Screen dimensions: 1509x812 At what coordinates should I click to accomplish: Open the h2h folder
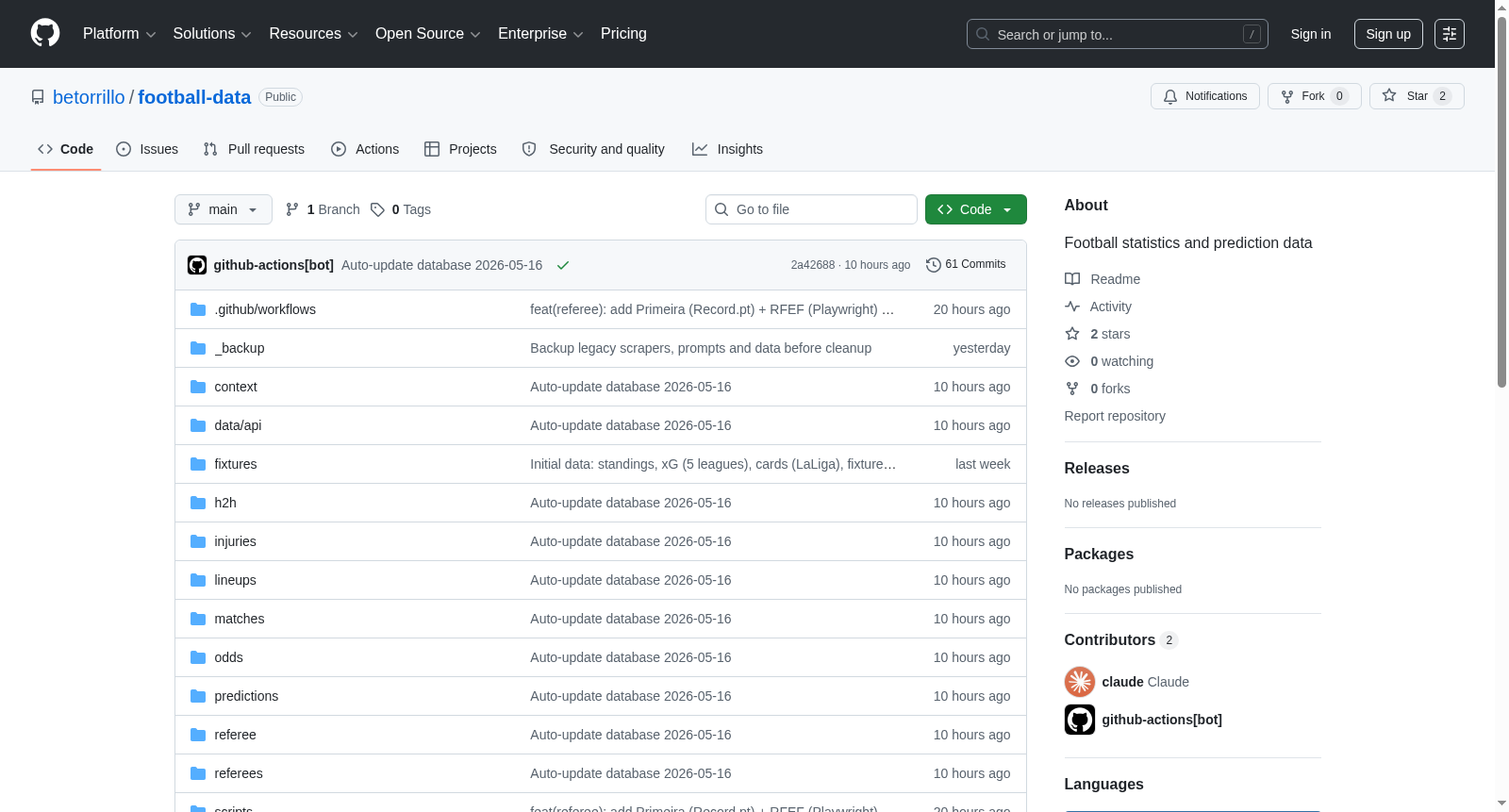click(x=225, y=503)
